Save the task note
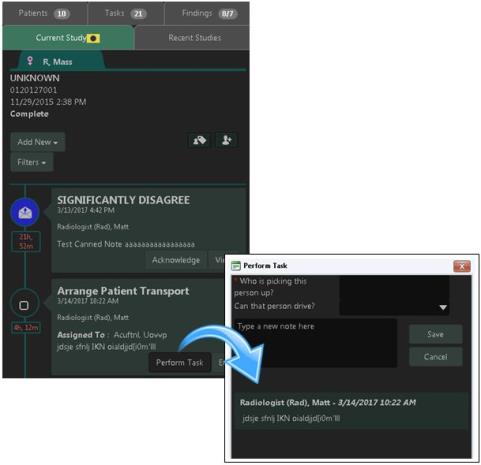This screenshot has height=465, width=481. point(436,334)
